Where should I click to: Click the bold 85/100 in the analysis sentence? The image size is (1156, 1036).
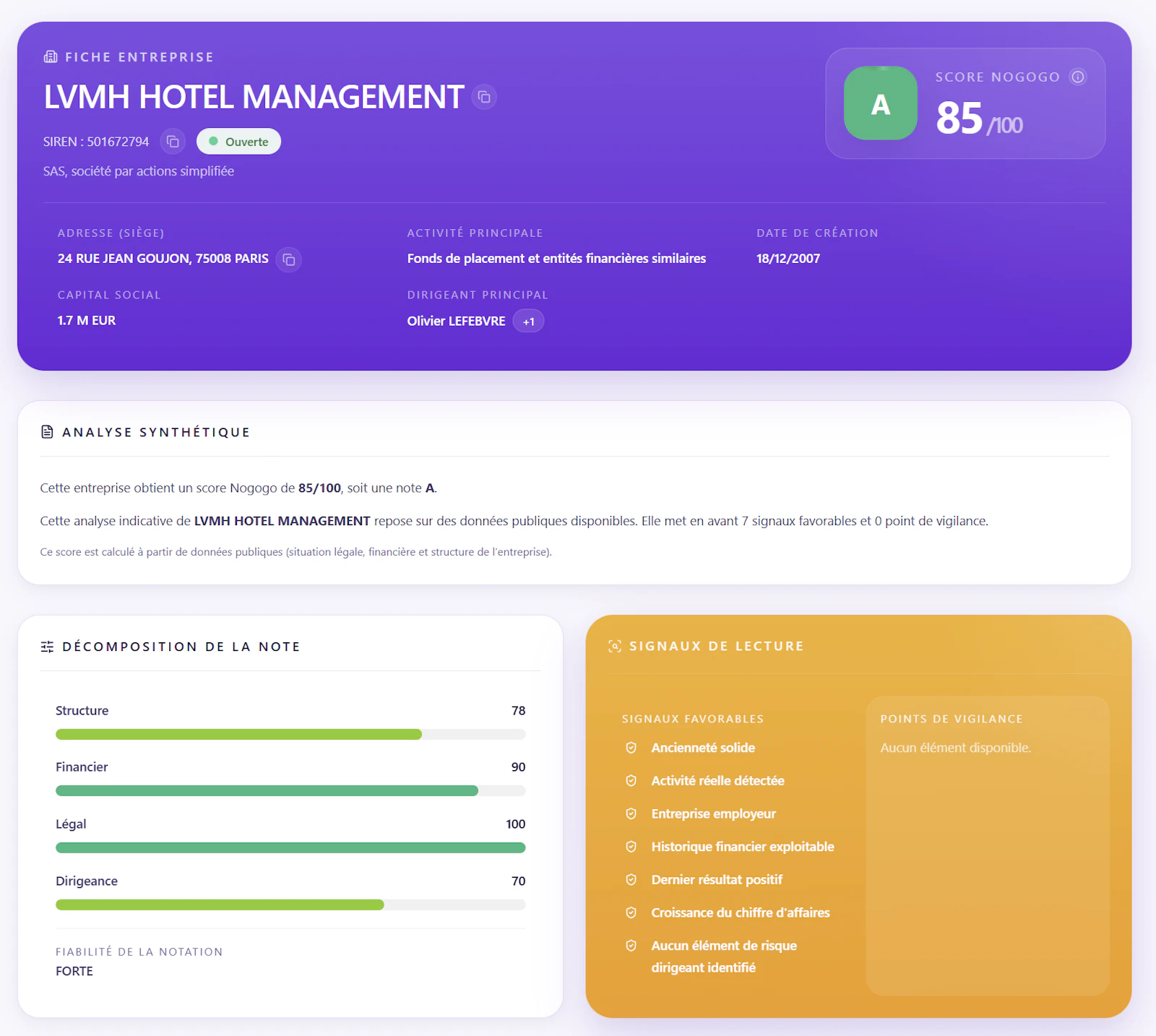(x=319, y=488)
